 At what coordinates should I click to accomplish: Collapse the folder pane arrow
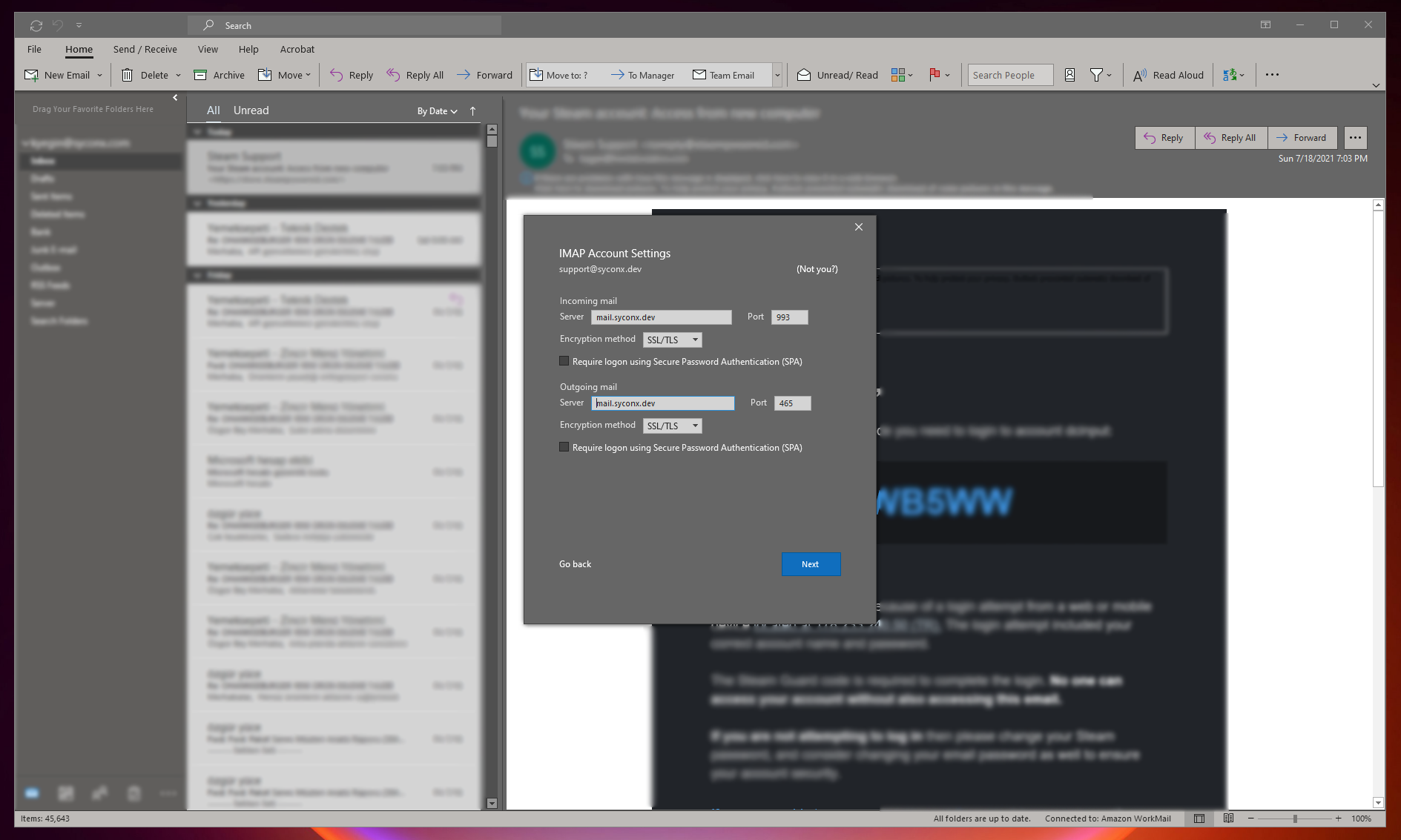[x=175, y=97]
